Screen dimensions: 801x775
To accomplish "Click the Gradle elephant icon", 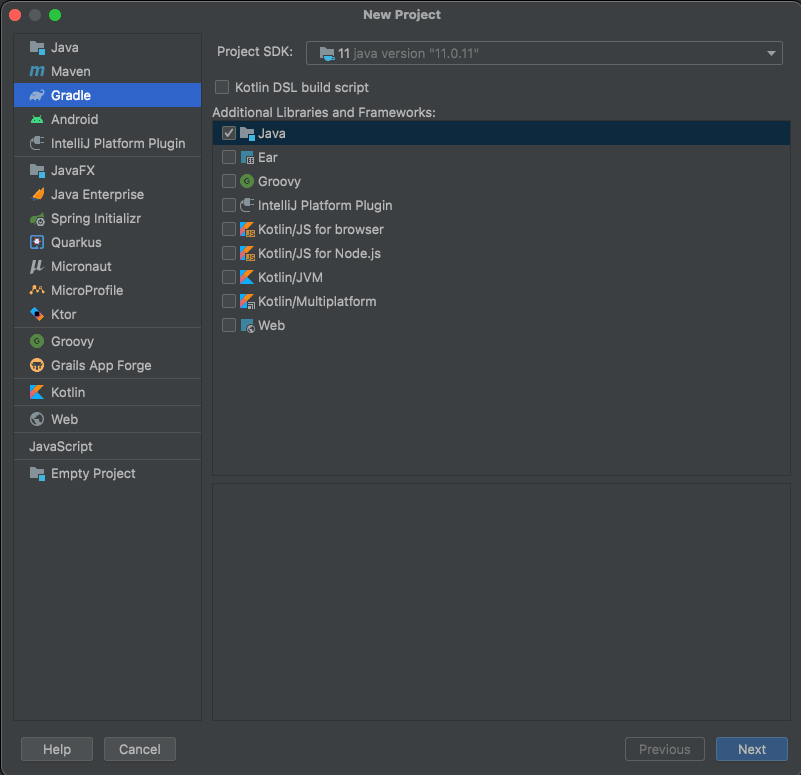I will pyautogui.click(x=37, y=95).
